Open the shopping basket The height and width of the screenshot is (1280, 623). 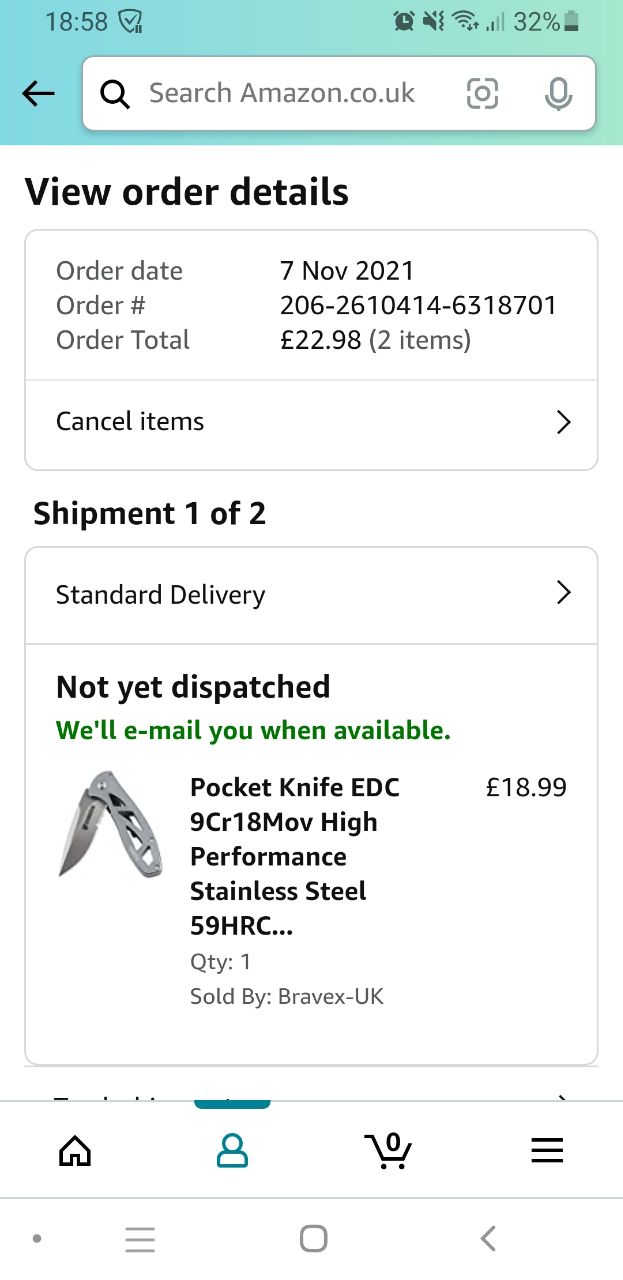(x=388, y=1151)
